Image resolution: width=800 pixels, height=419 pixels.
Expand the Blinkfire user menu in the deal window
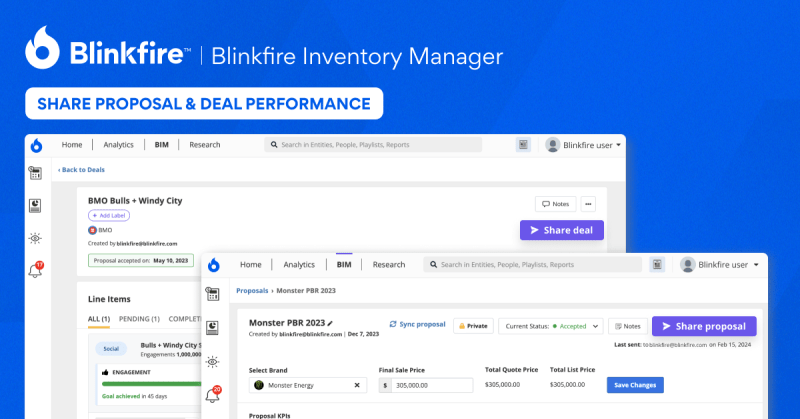click(x=618, y=145)
